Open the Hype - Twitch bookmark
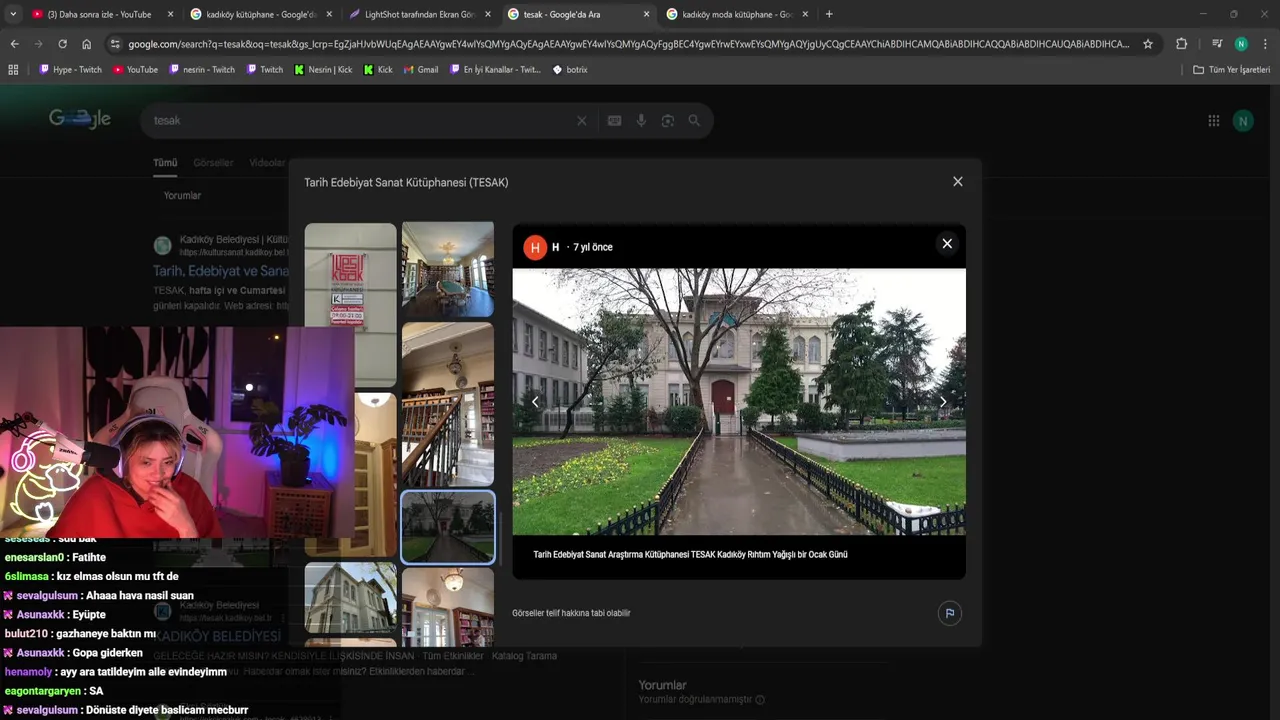 tap(70, 70)
